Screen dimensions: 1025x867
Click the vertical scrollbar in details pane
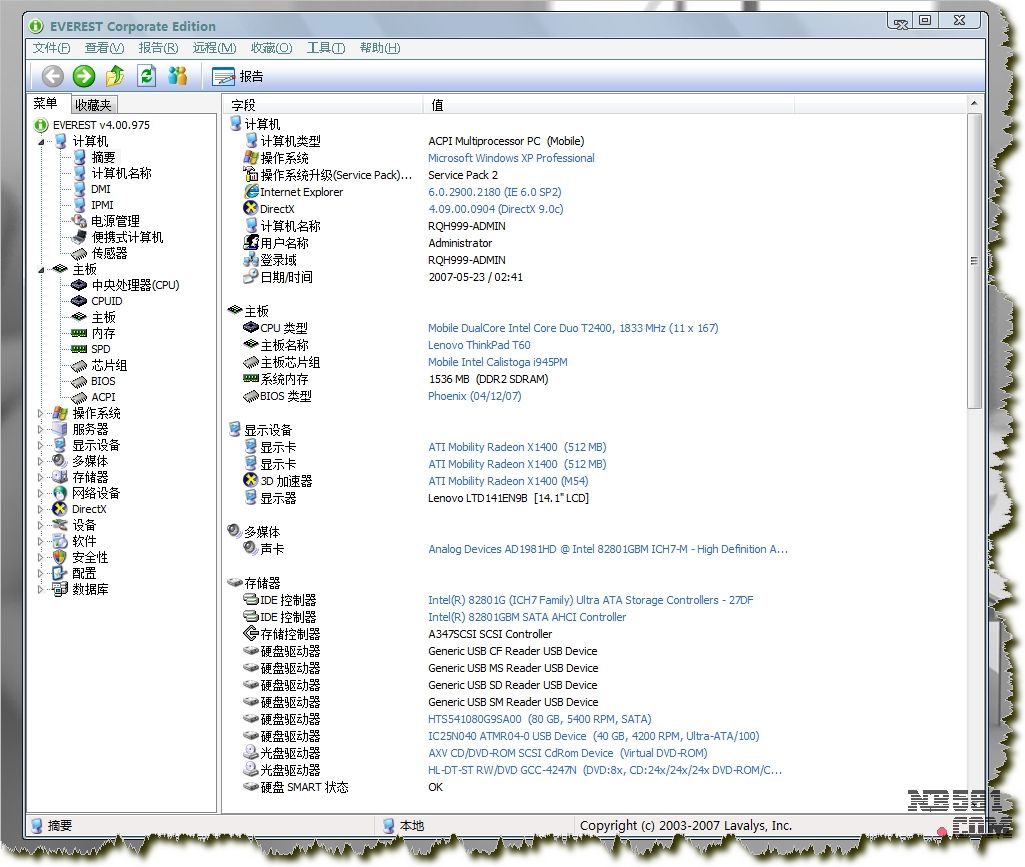974,260
